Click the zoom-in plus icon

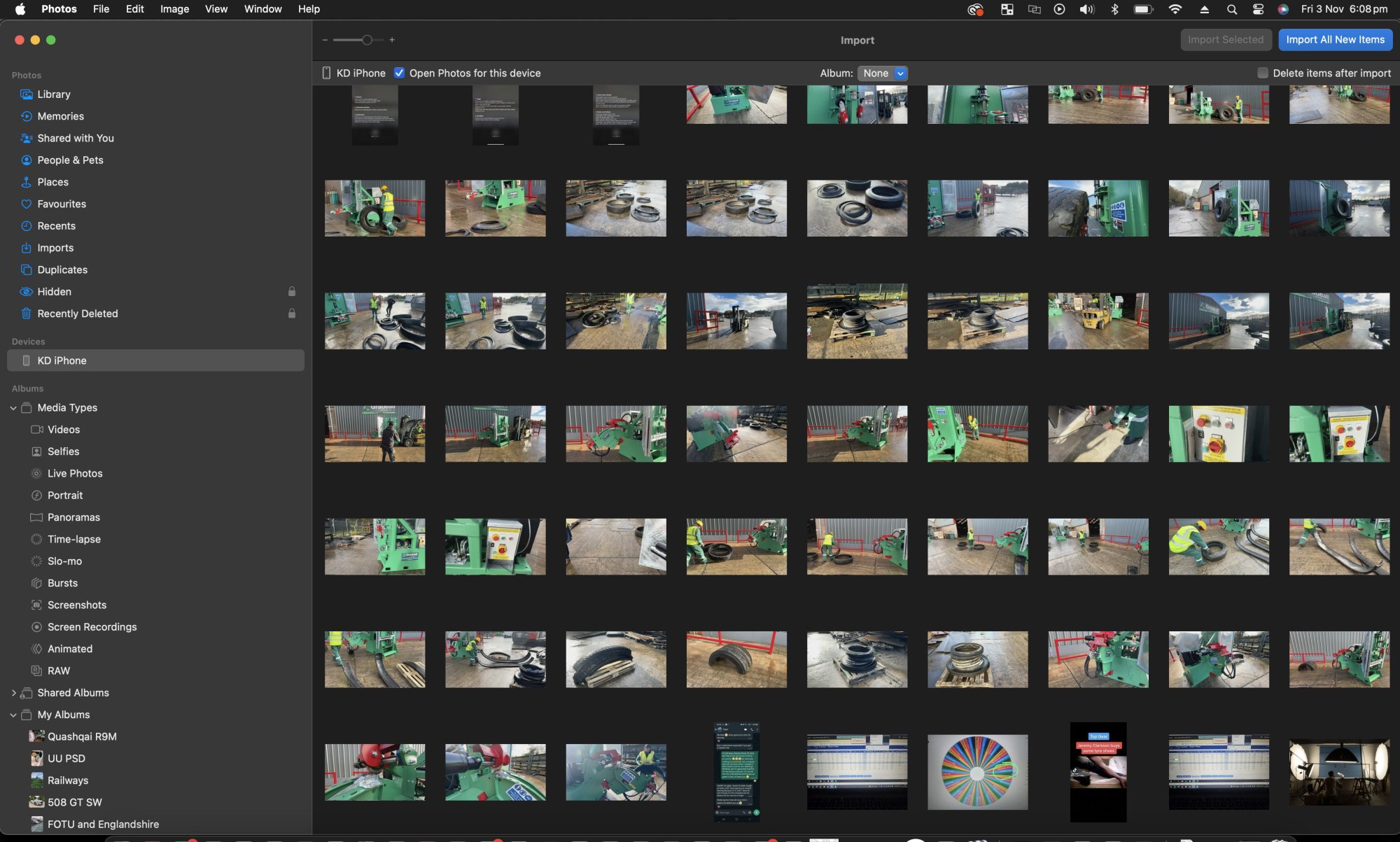pos(392,40)
